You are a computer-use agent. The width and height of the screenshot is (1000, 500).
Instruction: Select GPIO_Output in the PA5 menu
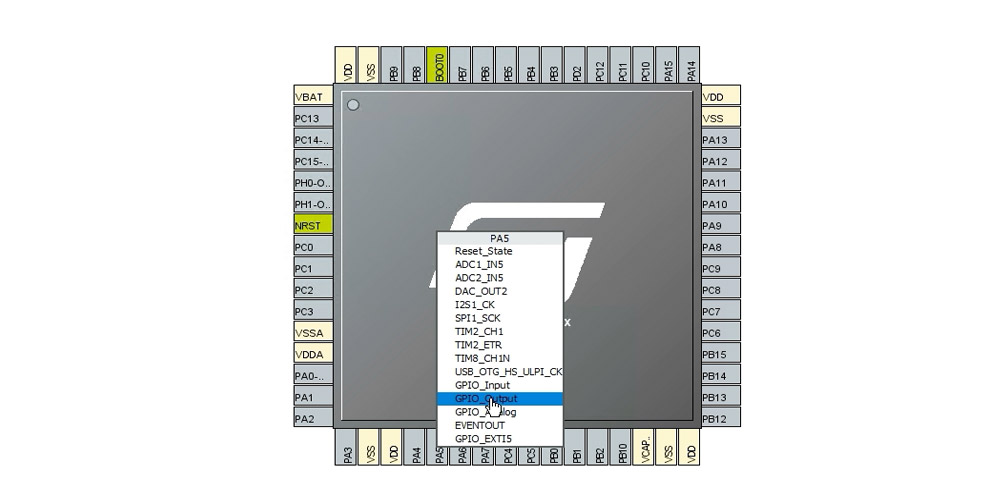pos(499,399)
